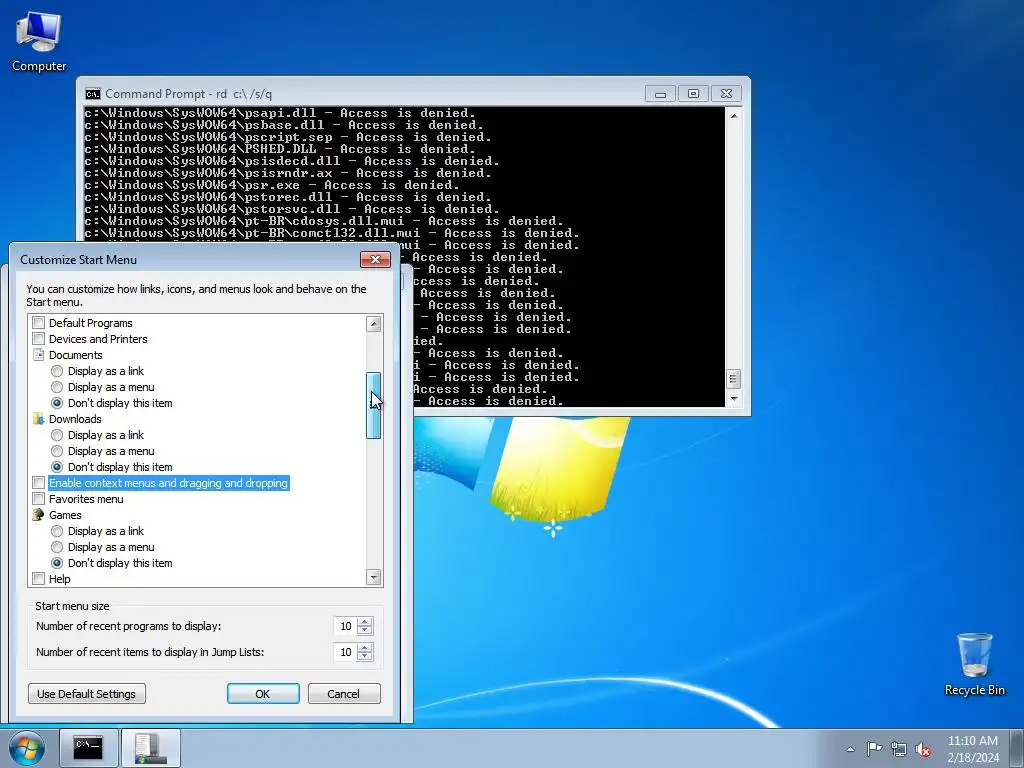Decrease number of recent programs
This screenshot has height=768, width=1024.
(365, 630)
